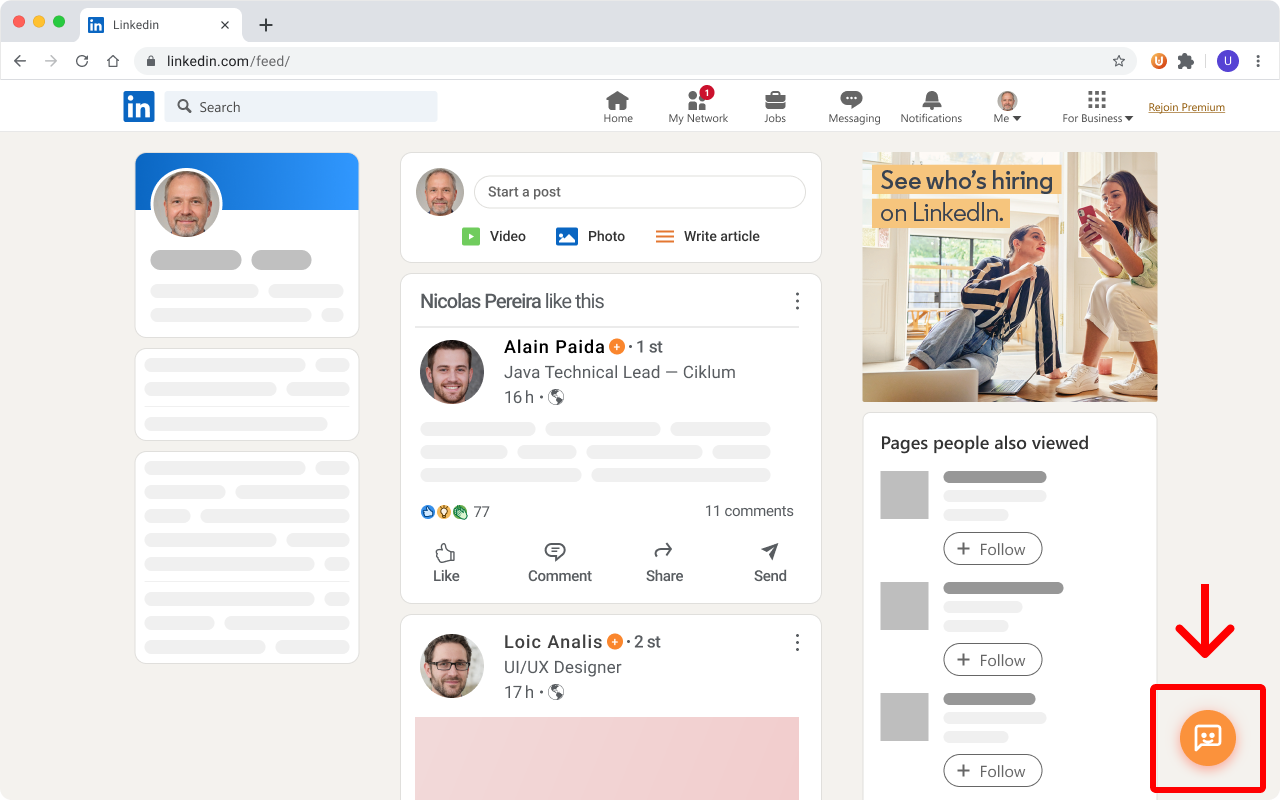Bookmark page with star icon
The width and height of the screenshot is (1280, 800).
coord(1119,61)
